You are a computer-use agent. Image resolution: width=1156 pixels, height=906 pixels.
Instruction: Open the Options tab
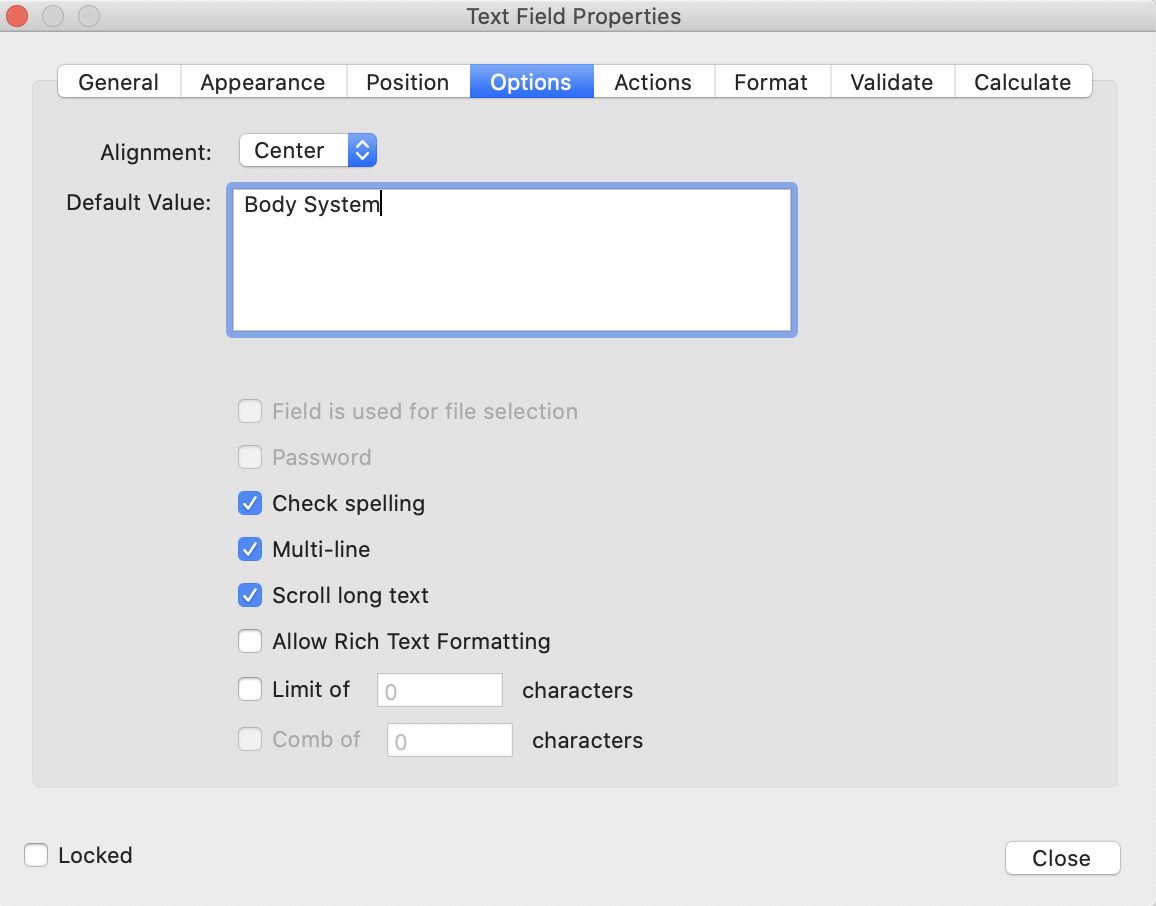click(530, 82)
